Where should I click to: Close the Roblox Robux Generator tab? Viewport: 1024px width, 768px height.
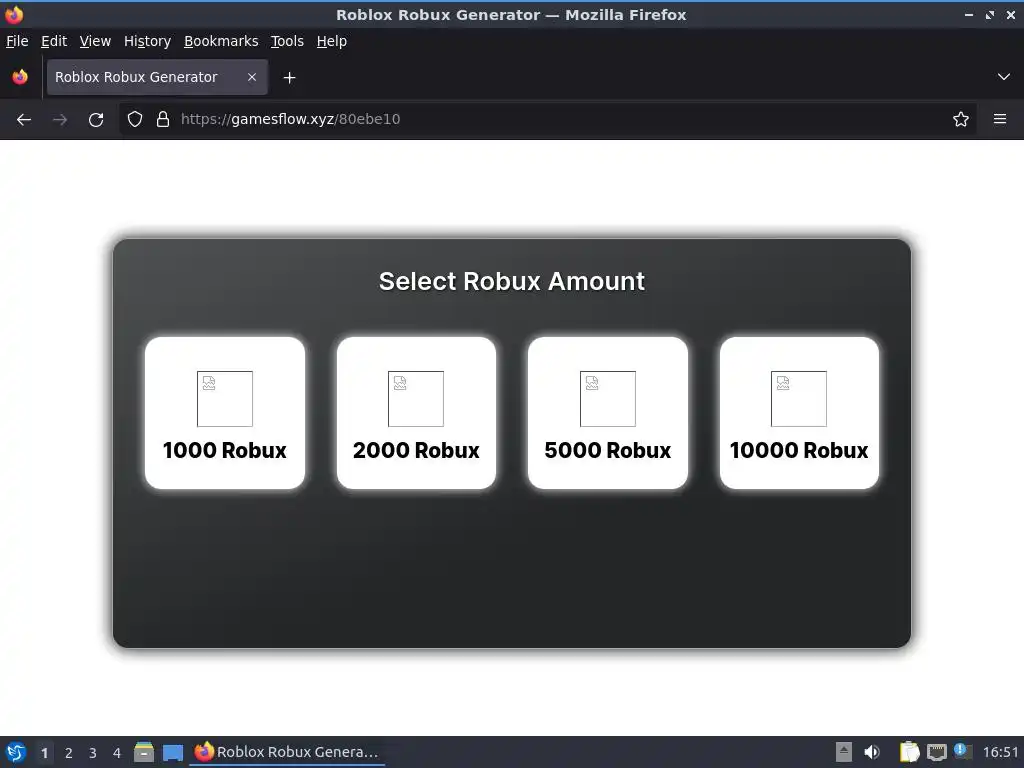(x=252, y=77)
